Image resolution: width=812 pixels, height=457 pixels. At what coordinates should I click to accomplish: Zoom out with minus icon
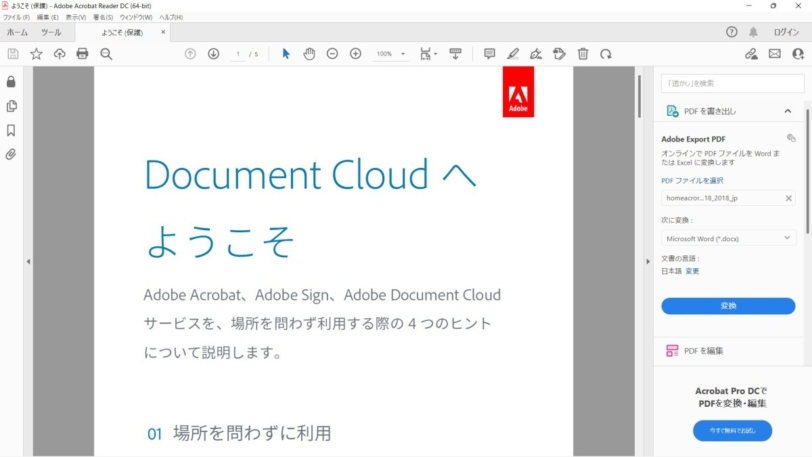click(332, 54)
